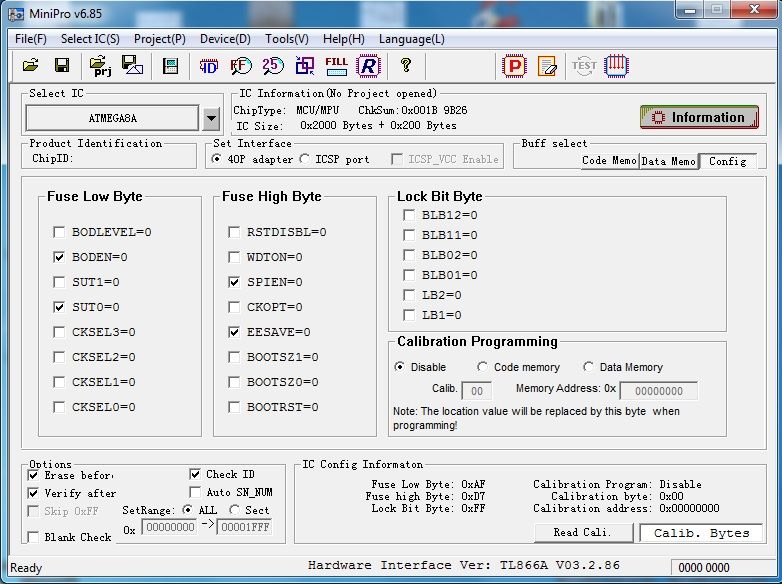The image size is (782, 584).
Task: Click the grayed TEST icon
Action: pyautogui.click(x=584, y=66)
